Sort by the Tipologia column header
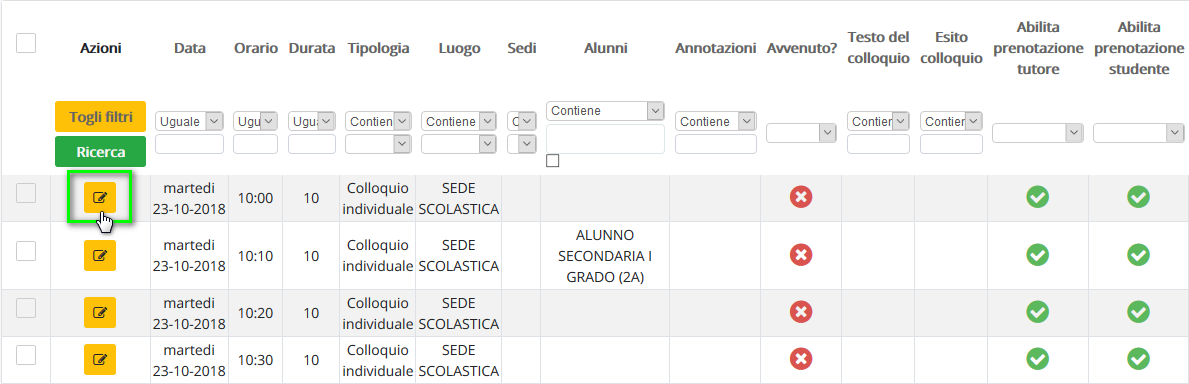Screen dimensions: 1189x384 378,49
